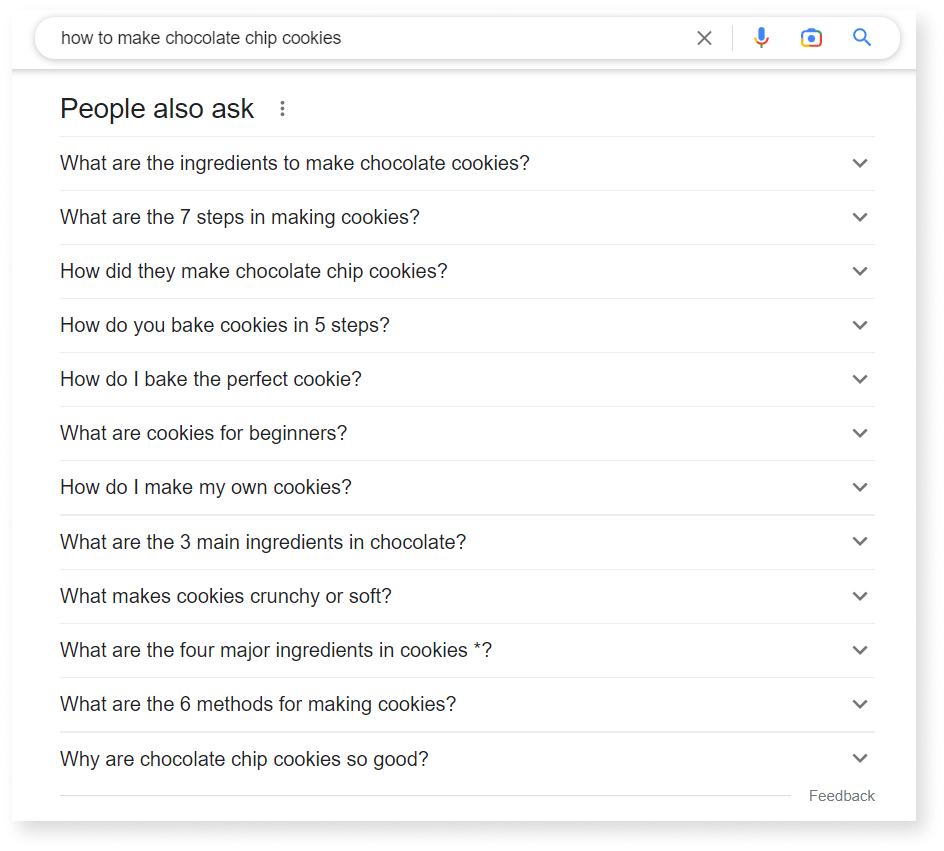Clear the search query with the X icon
944x851 pixels.
[704, 37]
